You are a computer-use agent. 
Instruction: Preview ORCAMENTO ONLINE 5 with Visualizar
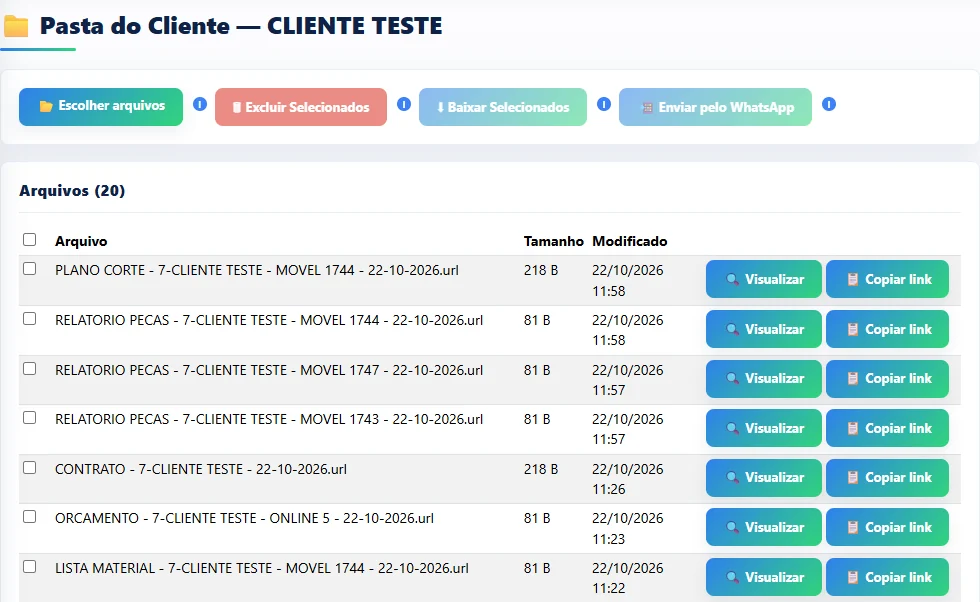[x=764, y=527]
